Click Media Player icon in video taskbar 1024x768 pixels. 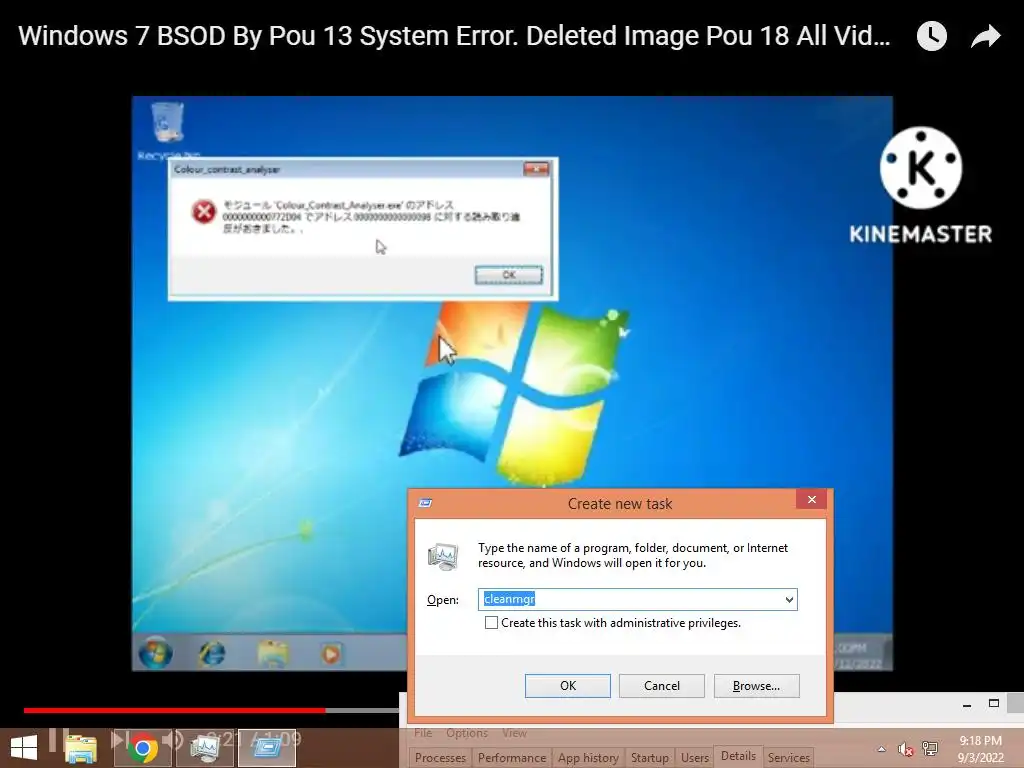point(331,654)
